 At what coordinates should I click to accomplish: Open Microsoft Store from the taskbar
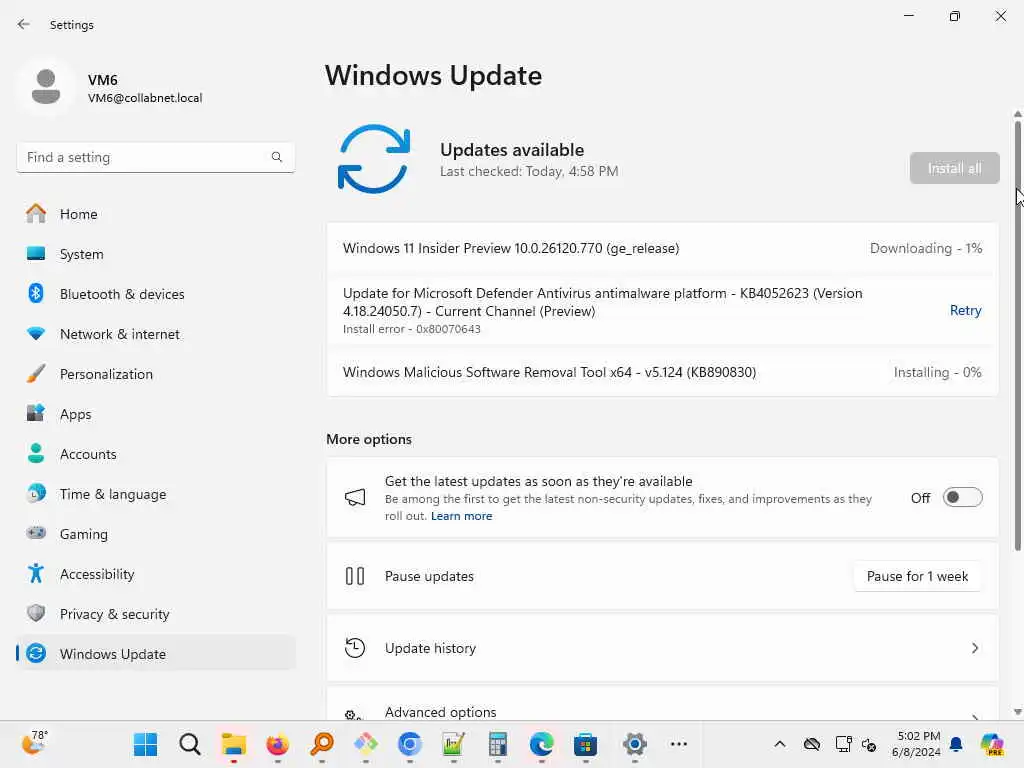coord(586,744)
